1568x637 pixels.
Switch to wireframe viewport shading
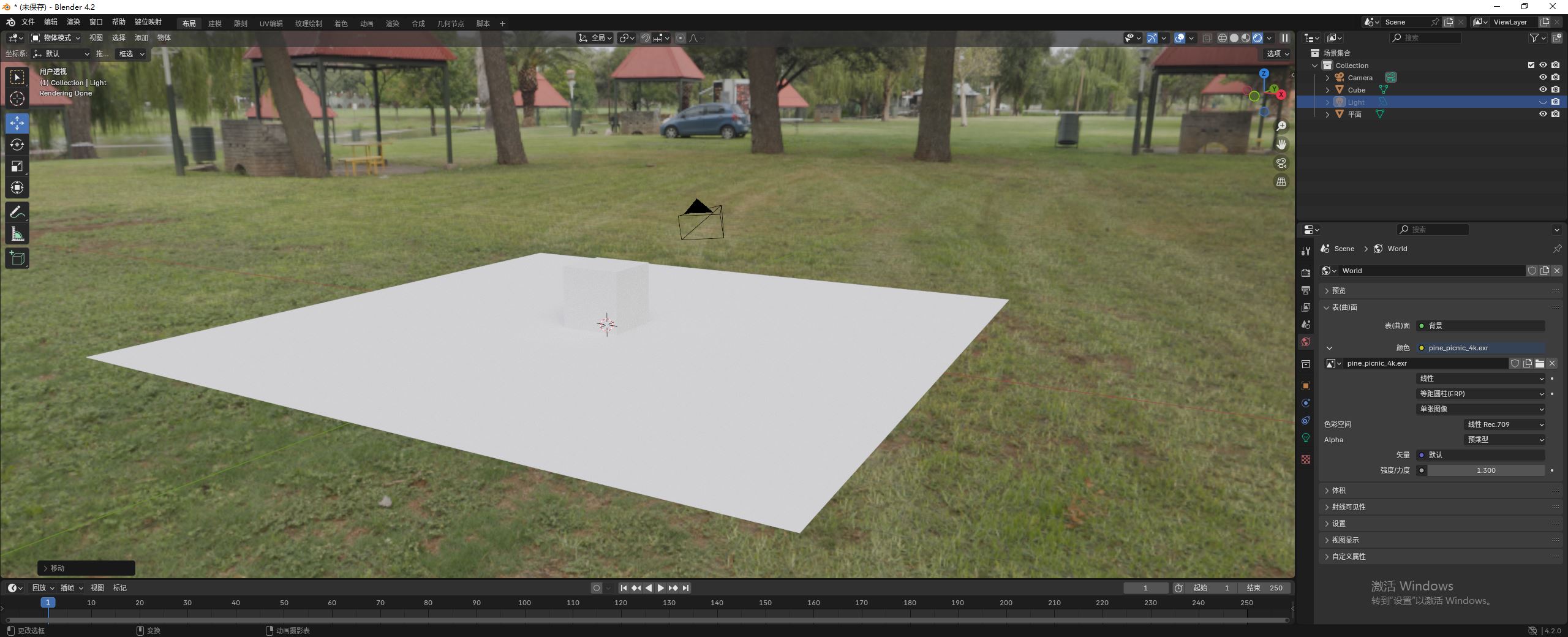click(1223, 38)
